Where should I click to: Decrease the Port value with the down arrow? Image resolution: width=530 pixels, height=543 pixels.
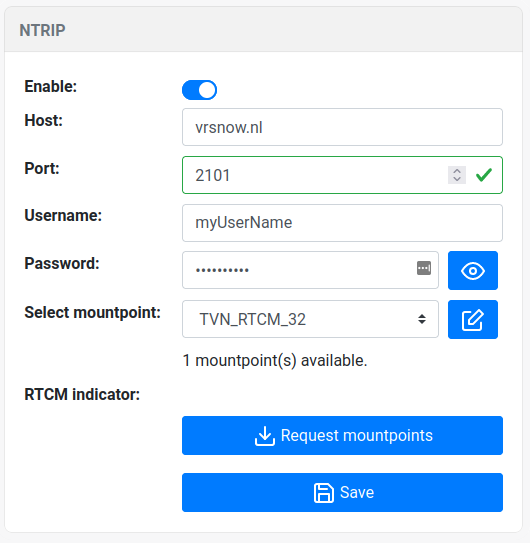pyautogui.click(x=457, y=179)
